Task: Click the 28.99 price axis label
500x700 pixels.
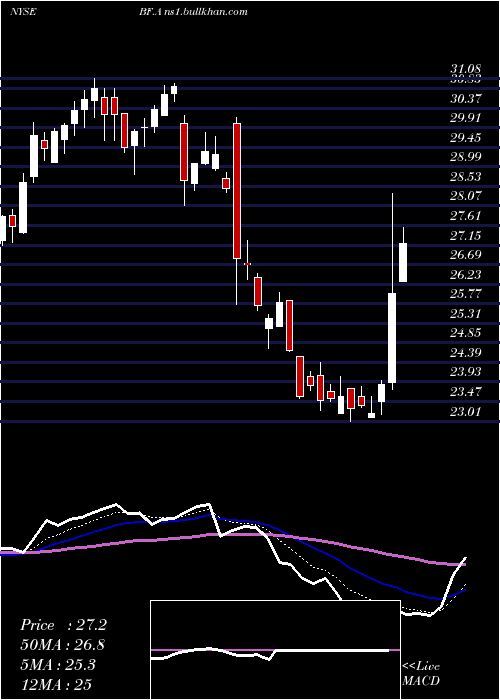Action: (x=466, y=156)
